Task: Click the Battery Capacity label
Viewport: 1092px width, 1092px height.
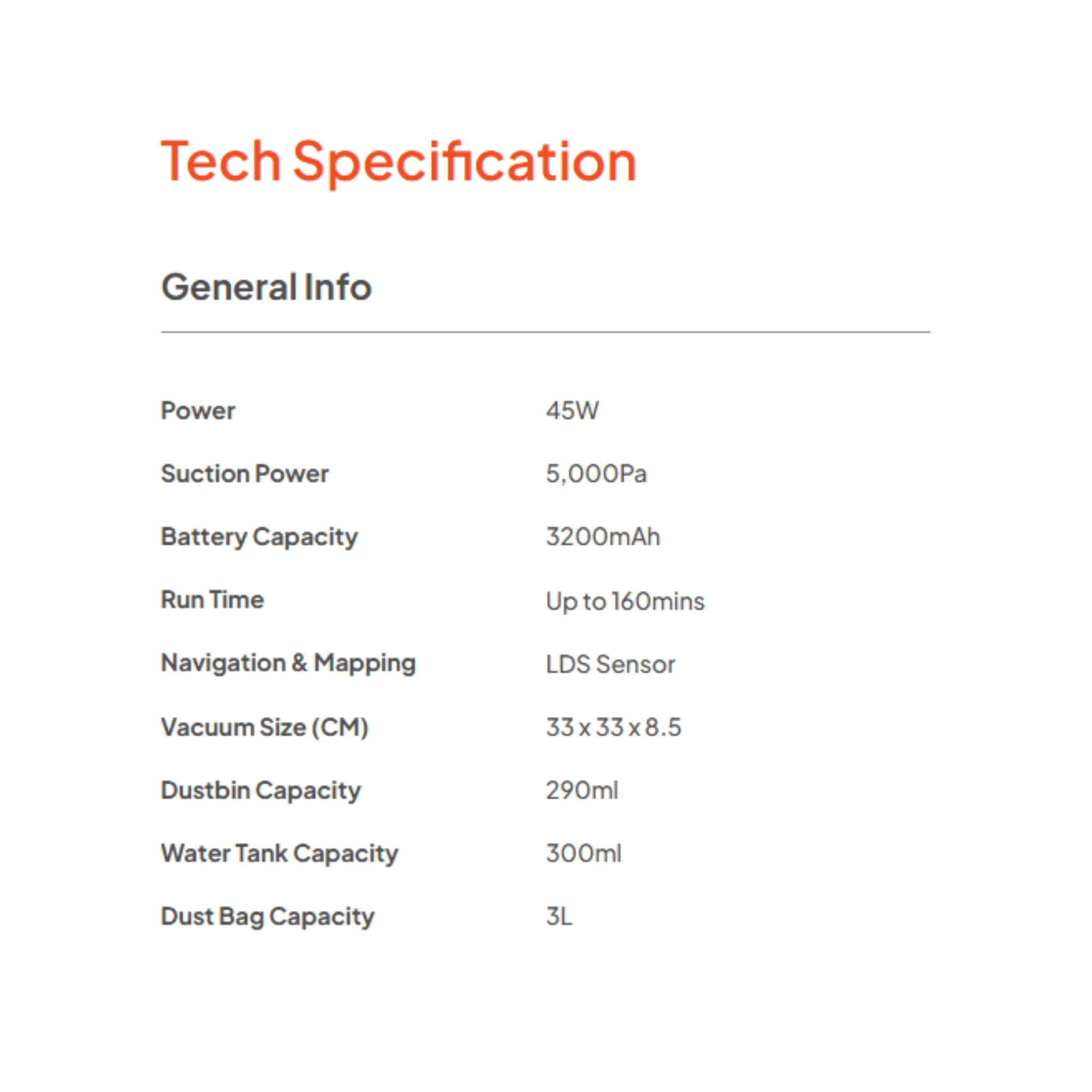Action: click(x=259, y=537)
